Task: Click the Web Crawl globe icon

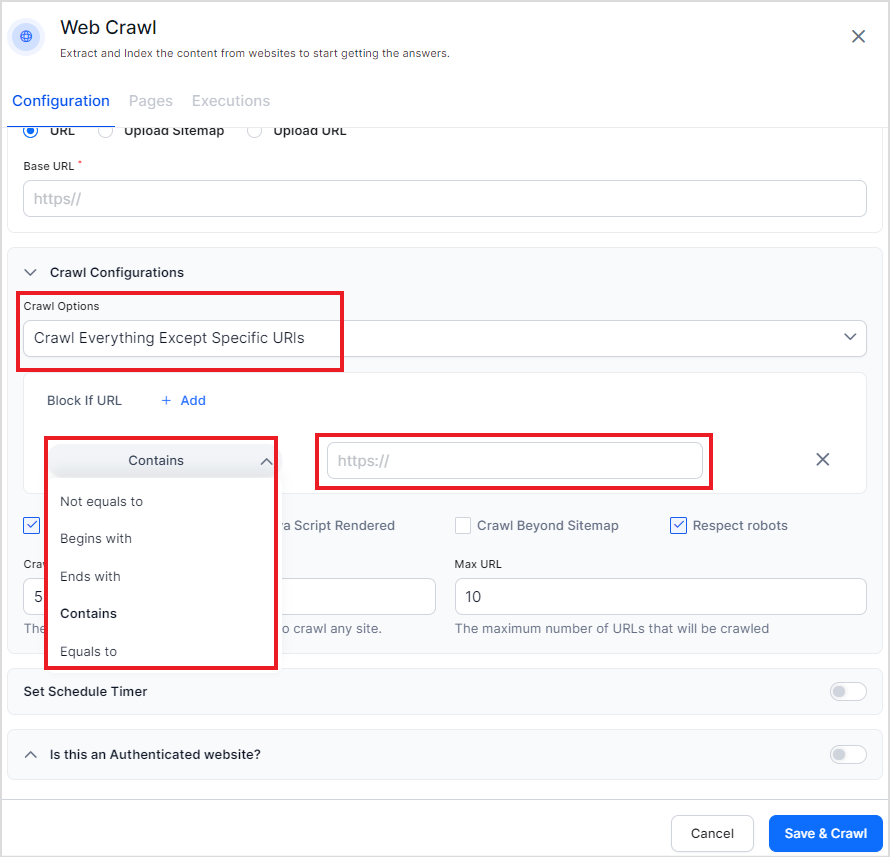Action: click(x=26, y=36)
